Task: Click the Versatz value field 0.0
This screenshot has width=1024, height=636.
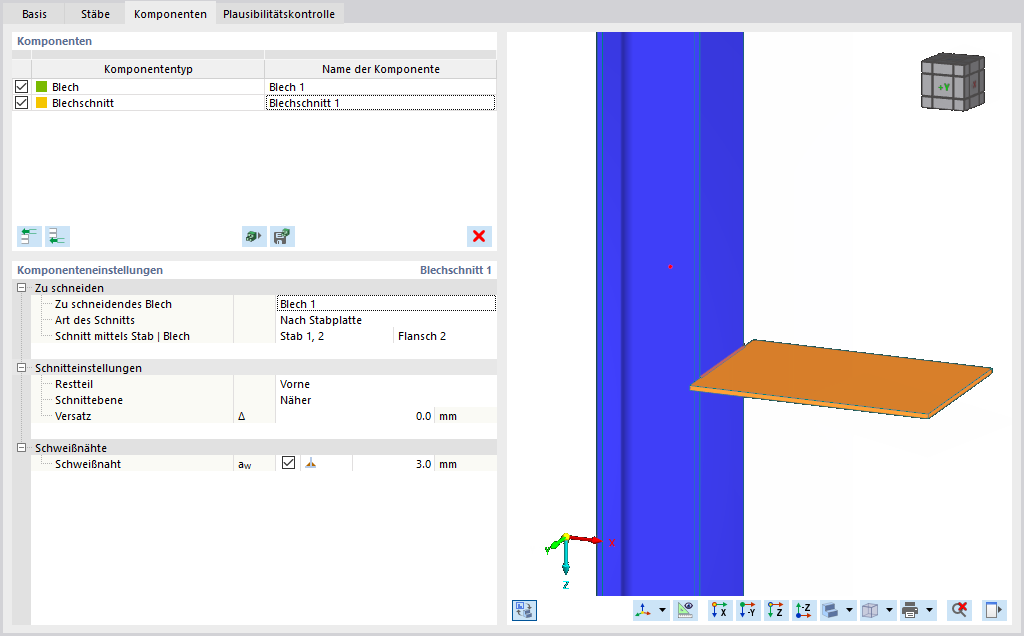Action: (x=355, y=416)
